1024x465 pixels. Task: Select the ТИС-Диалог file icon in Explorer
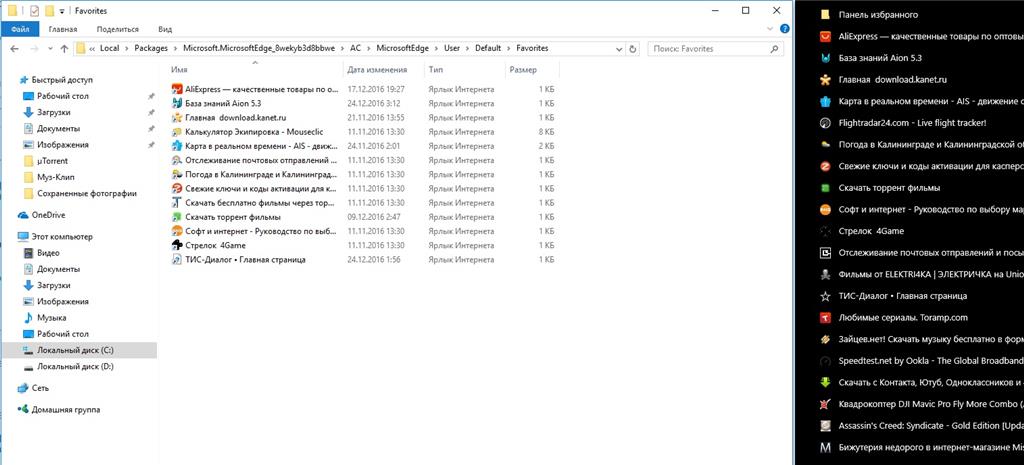[x=176, y=259]
